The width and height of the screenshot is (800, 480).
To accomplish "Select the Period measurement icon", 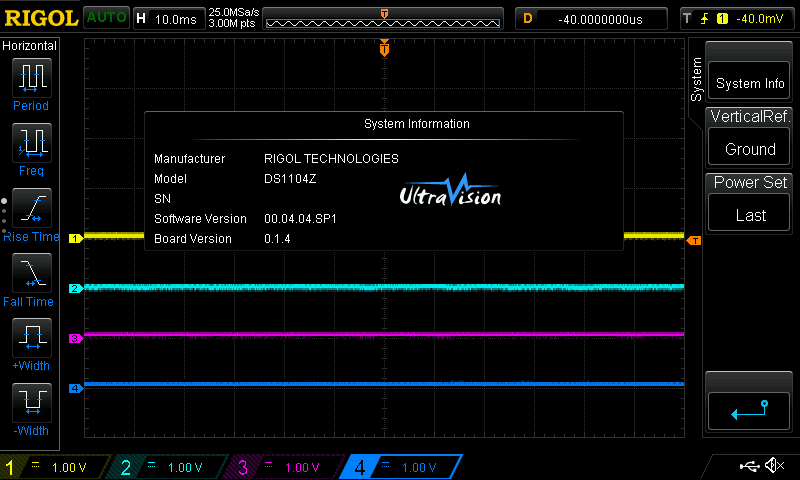I will (x=31, y=78).
